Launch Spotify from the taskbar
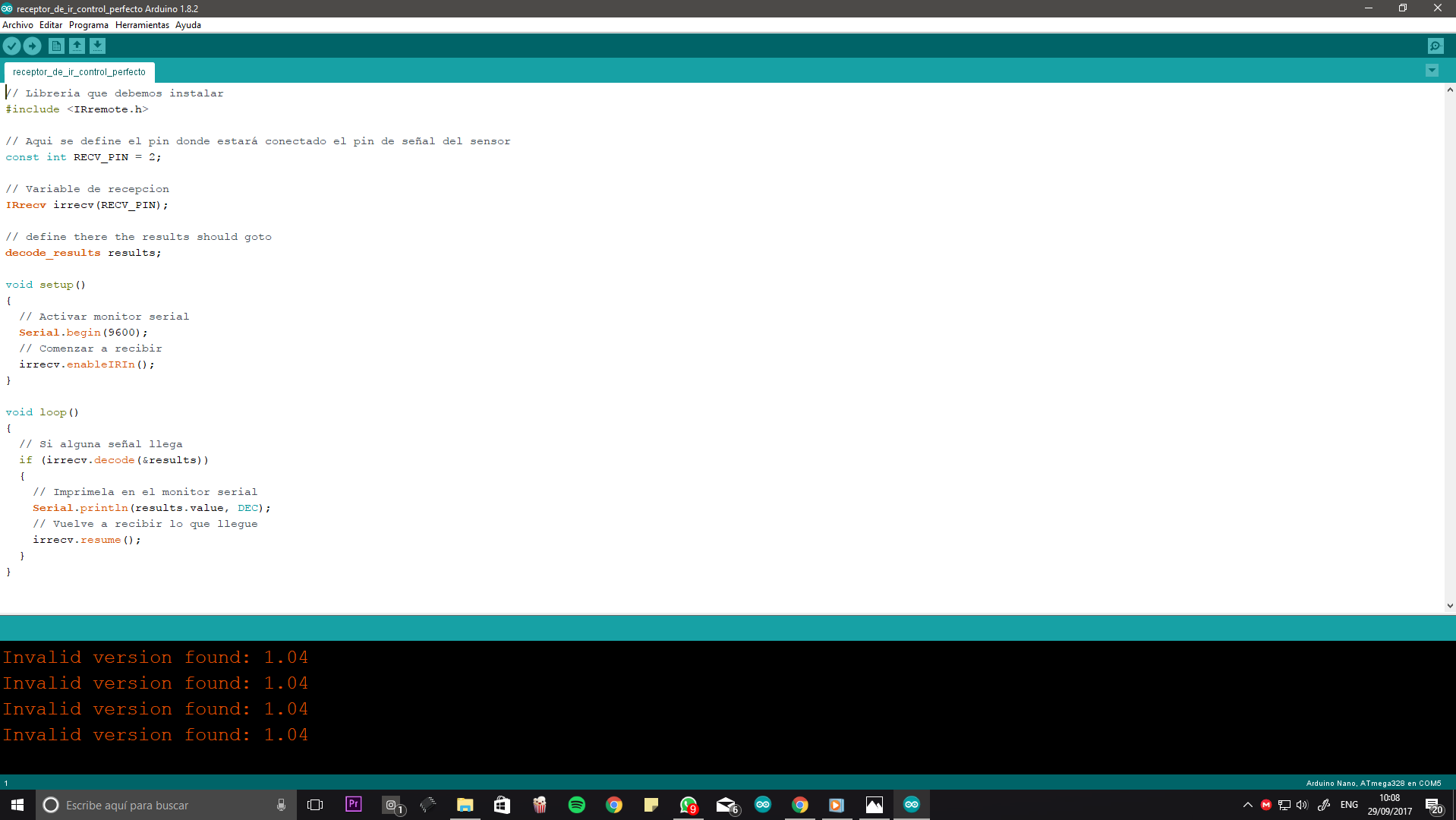1456x820 pixels. coord(577,805)
